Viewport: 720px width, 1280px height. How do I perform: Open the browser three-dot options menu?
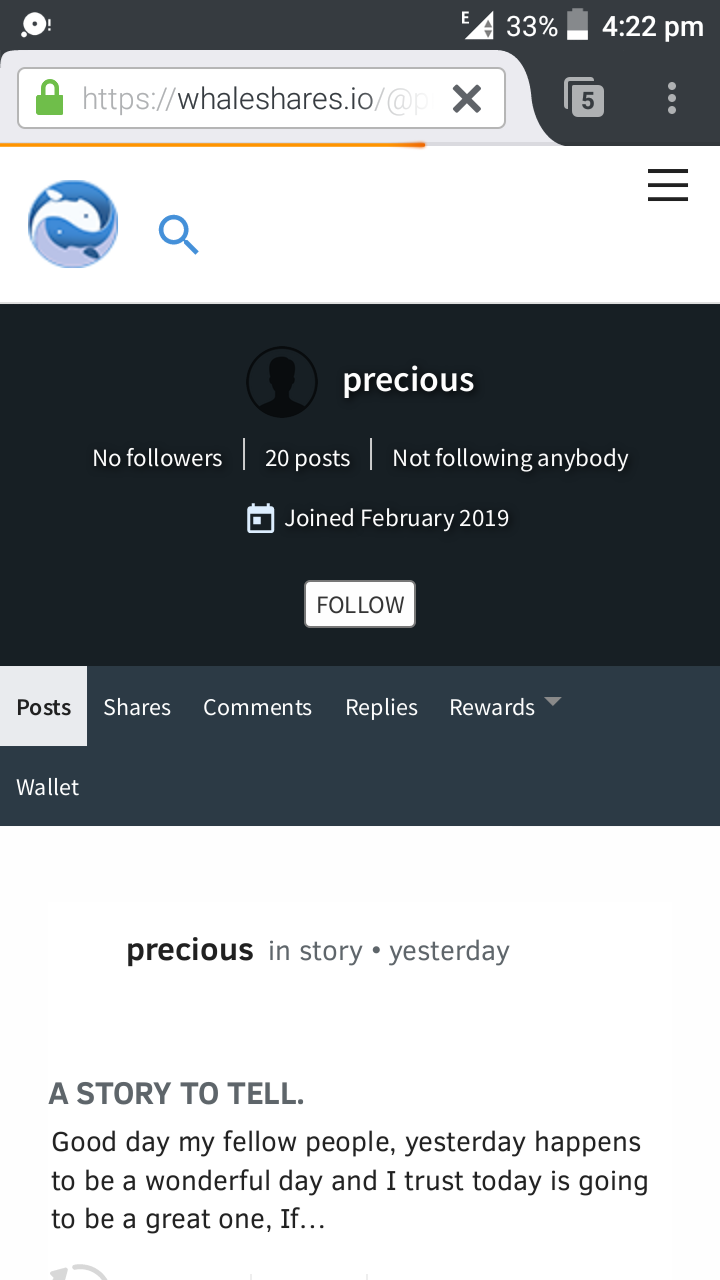671,98
